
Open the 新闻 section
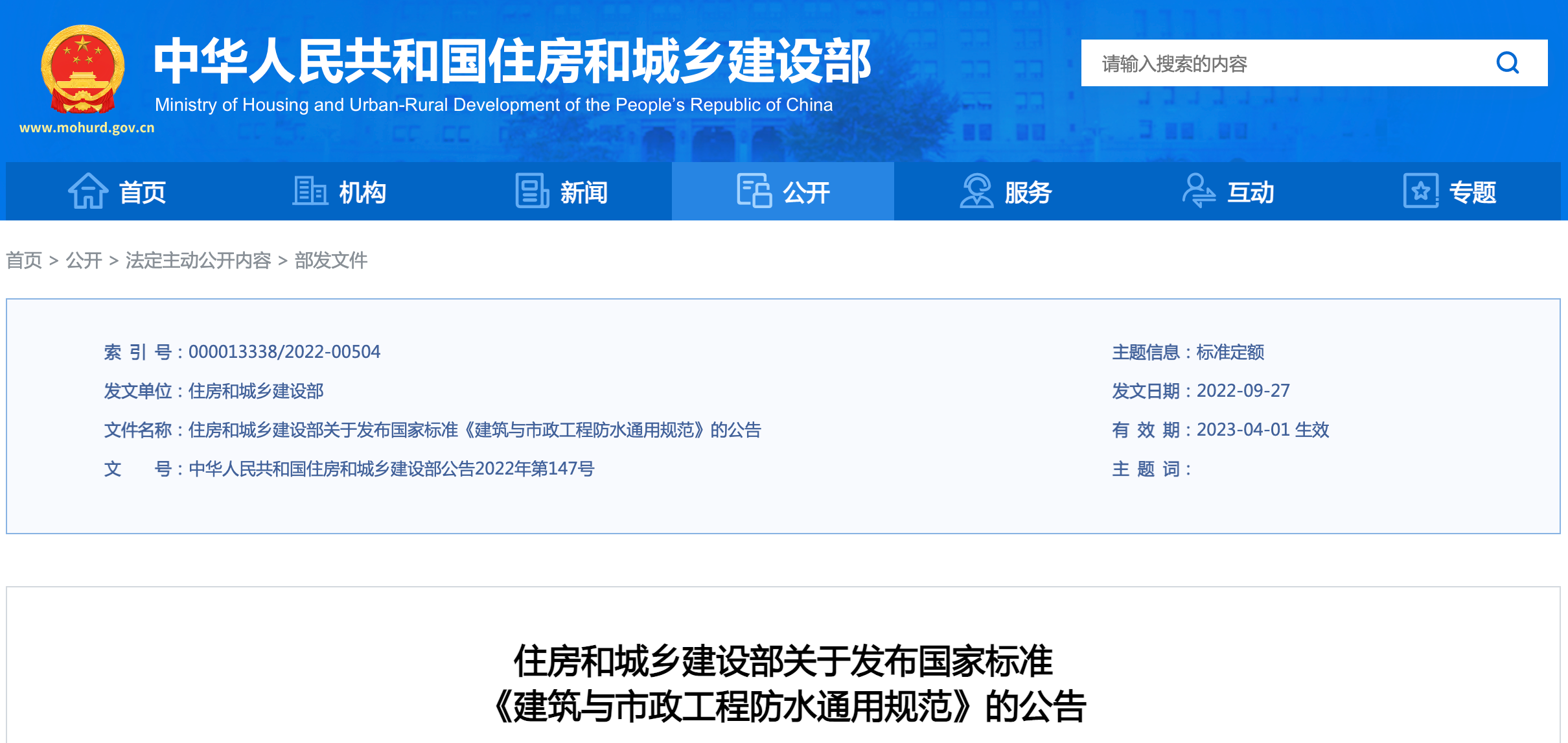582,192
